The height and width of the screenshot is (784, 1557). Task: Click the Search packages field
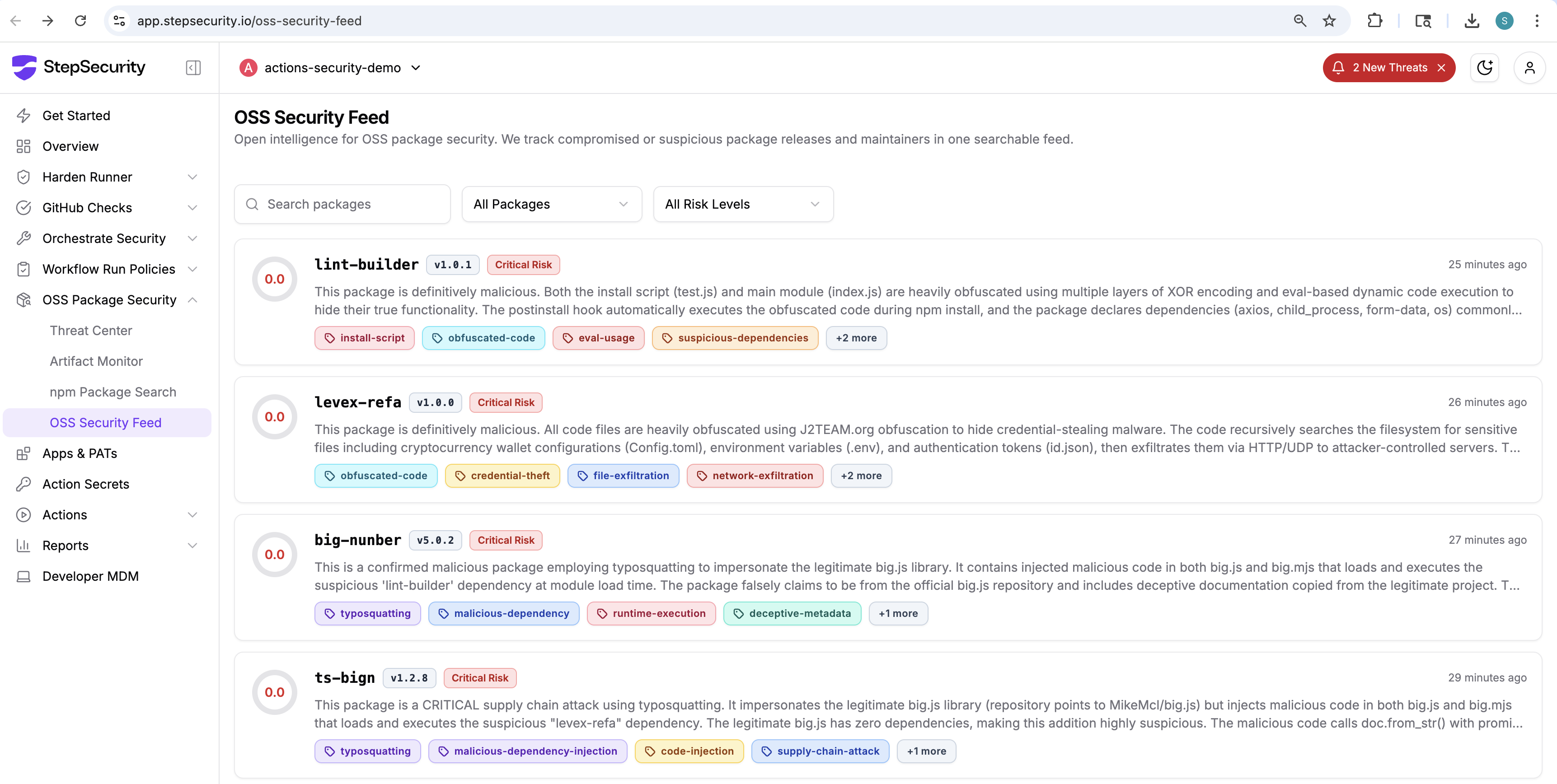click(351, 204)
